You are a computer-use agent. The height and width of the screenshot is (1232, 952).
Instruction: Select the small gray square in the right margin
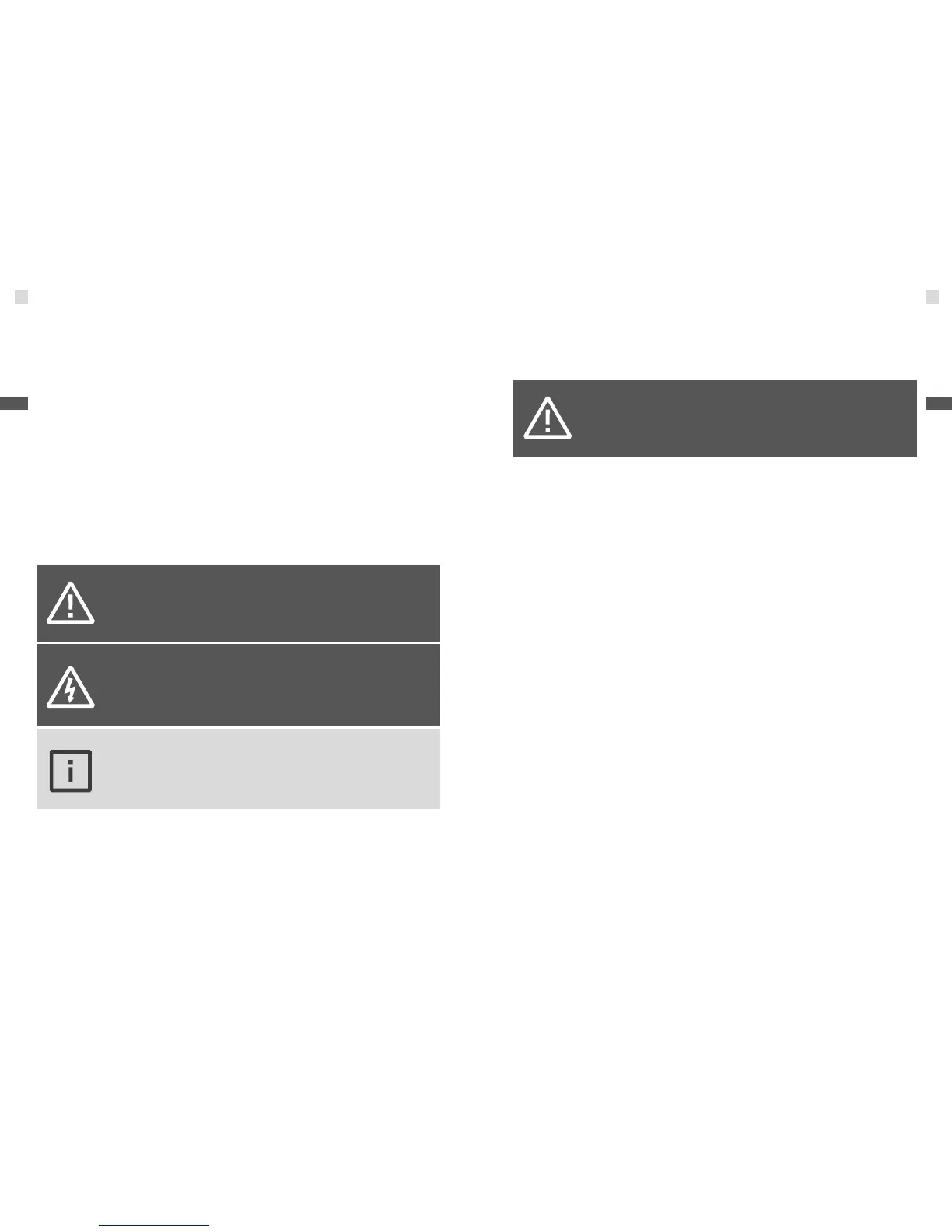coord(932,297)
